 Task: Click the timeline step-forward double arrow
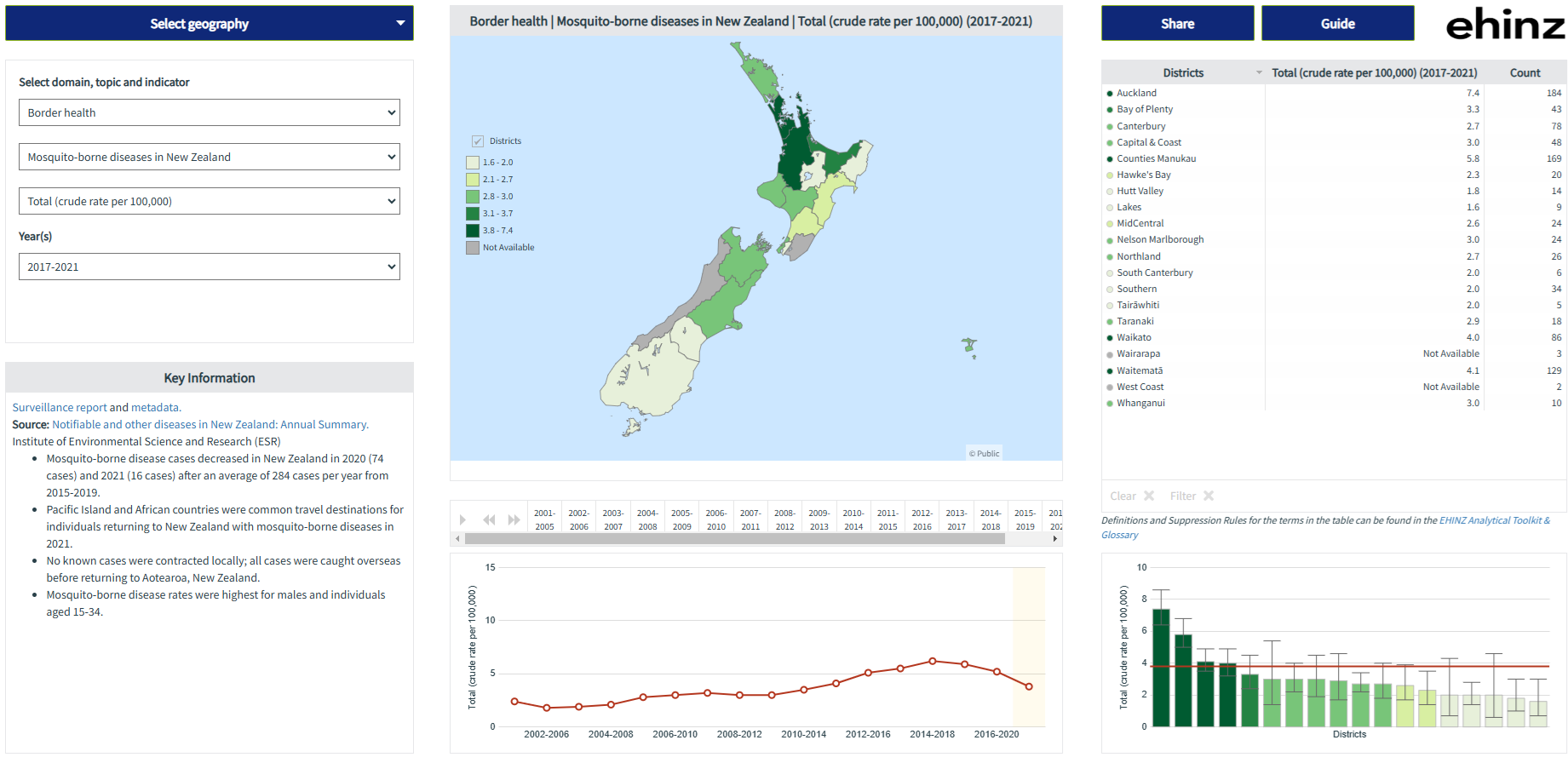[x=514, y=519]
